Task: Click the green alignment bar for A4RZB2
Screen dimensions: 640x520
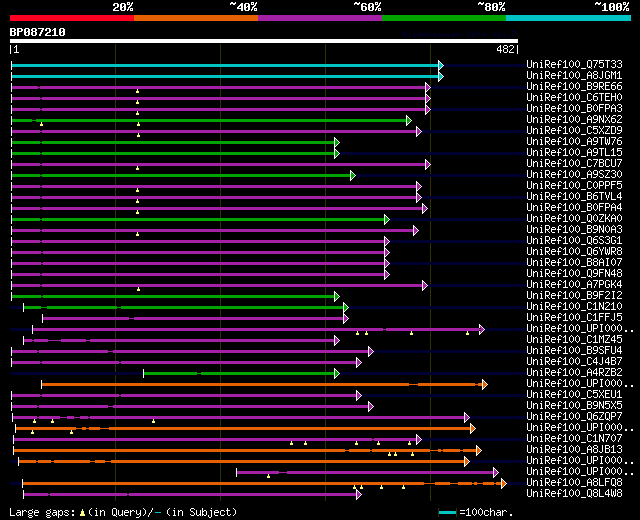Action: 239,373
